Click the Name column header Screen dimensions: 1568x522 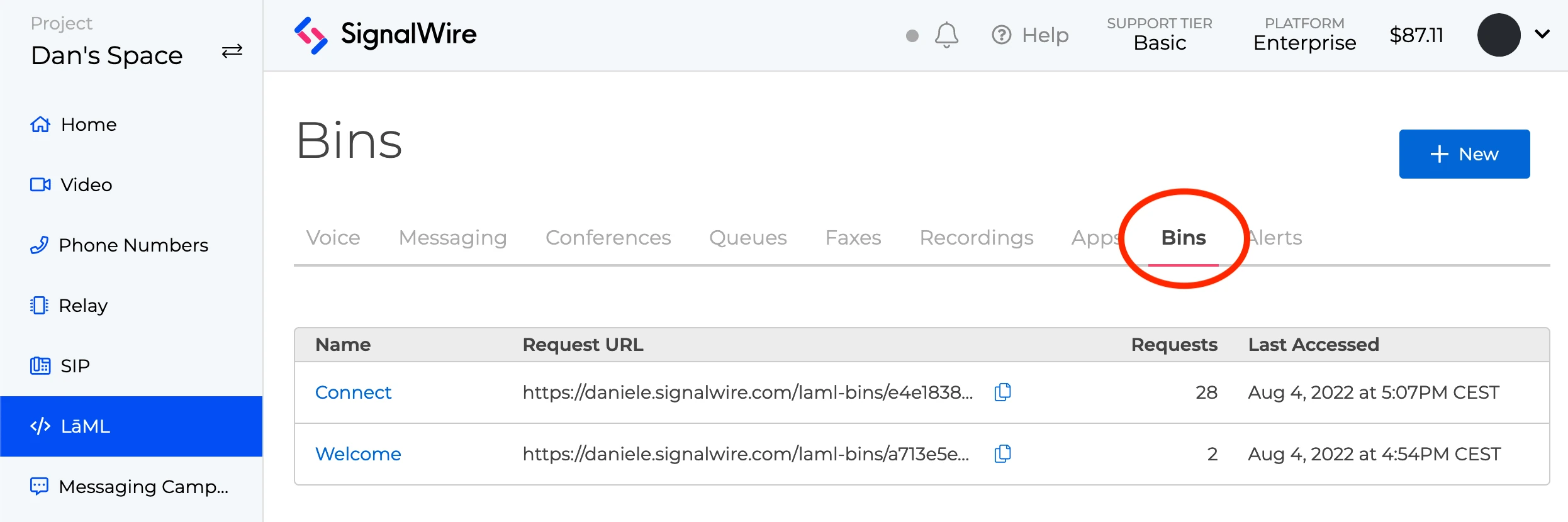[343, 345]
